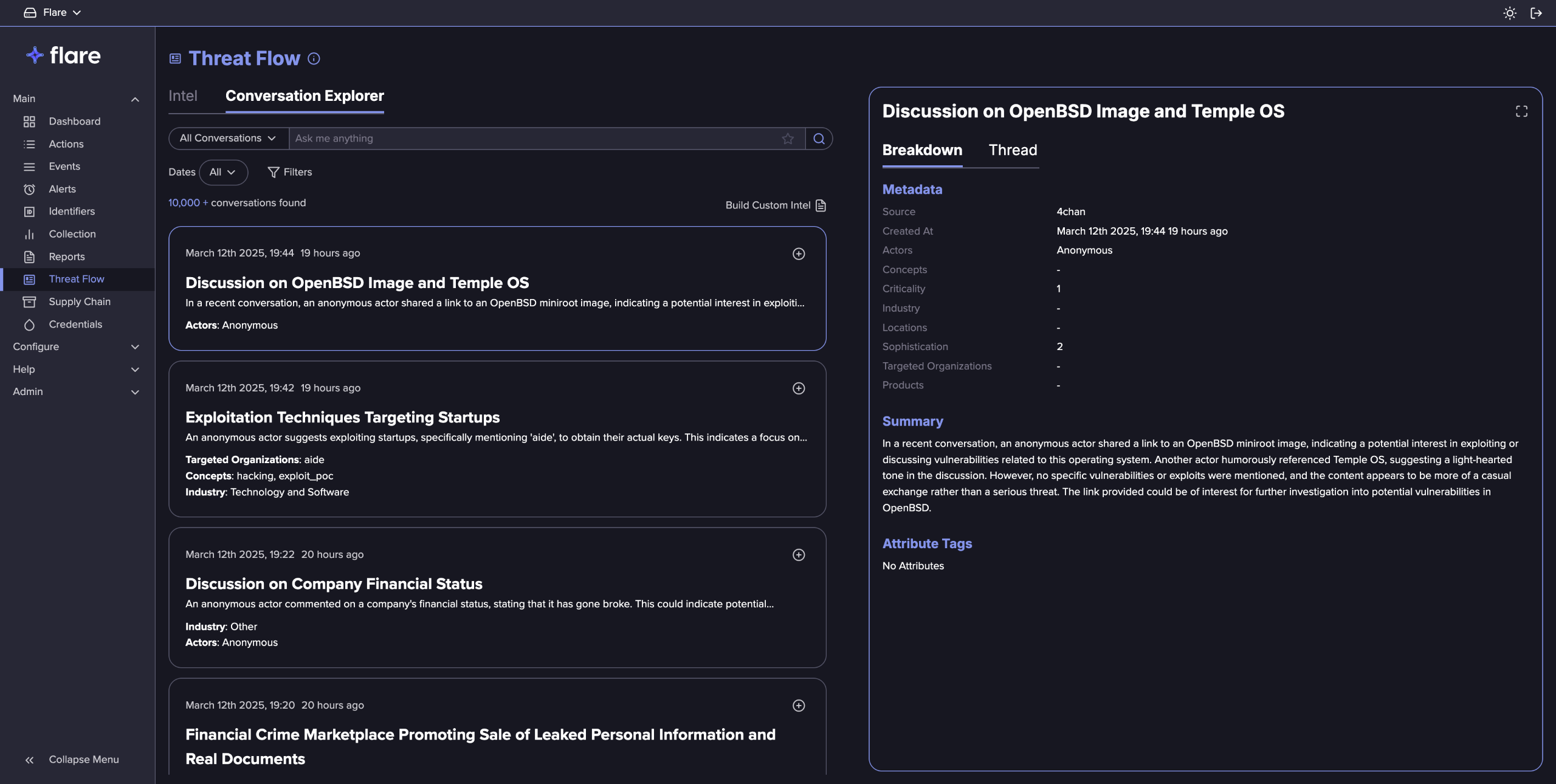1556x784 pixels.
Task: Click the search magnifier button
Action: (x=819, y=139)
